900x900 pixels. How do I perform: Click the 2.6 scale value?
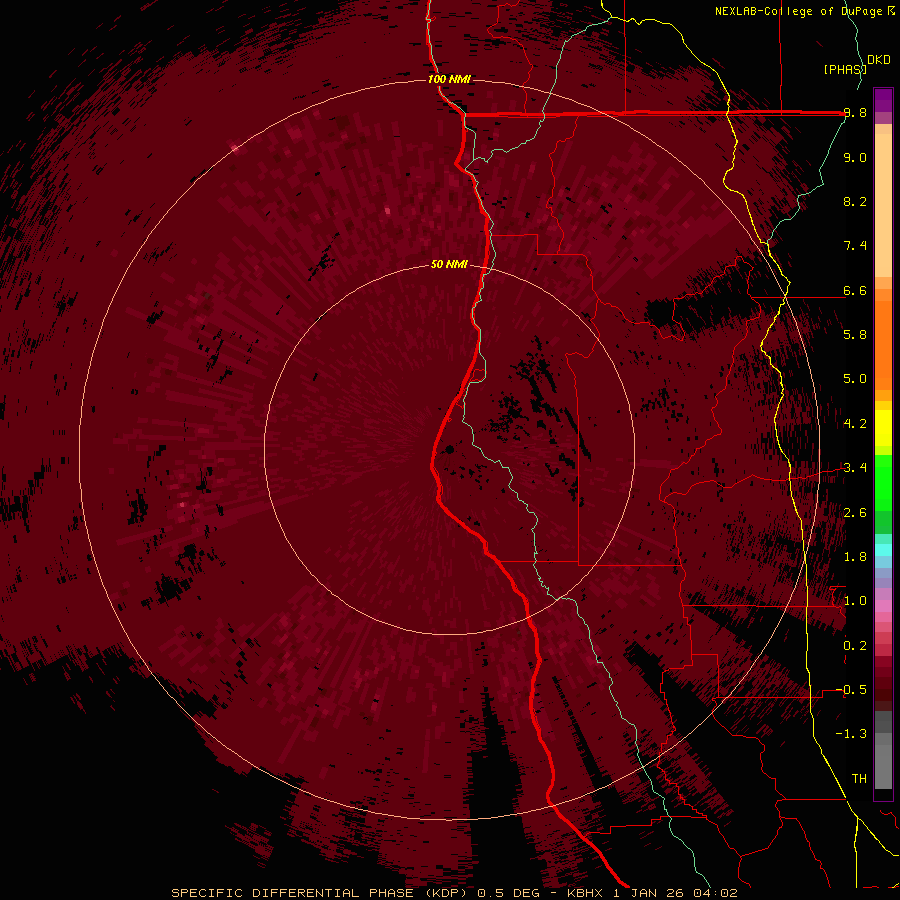pos(855,513)
